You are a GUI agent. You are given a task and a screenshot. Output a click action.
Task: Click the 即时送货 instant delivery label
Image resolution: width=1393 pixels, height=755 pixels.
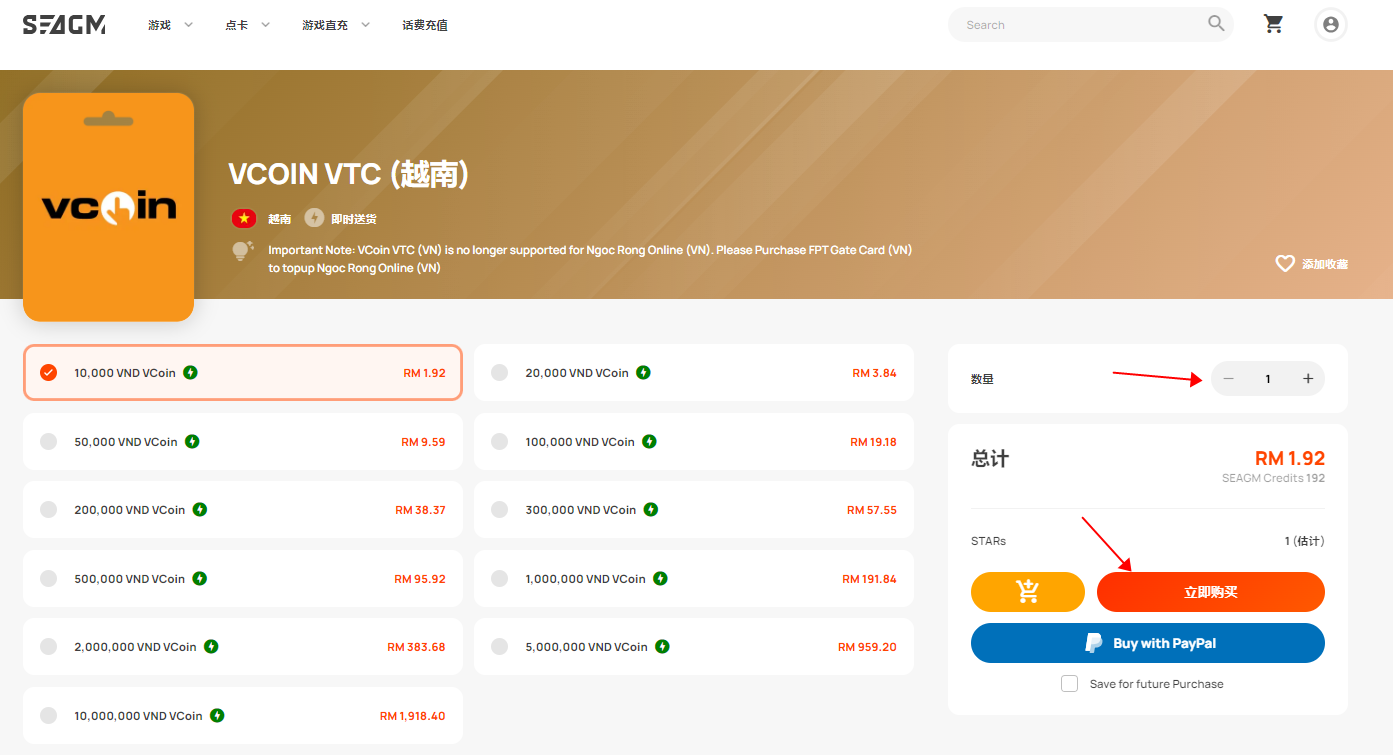354,219
